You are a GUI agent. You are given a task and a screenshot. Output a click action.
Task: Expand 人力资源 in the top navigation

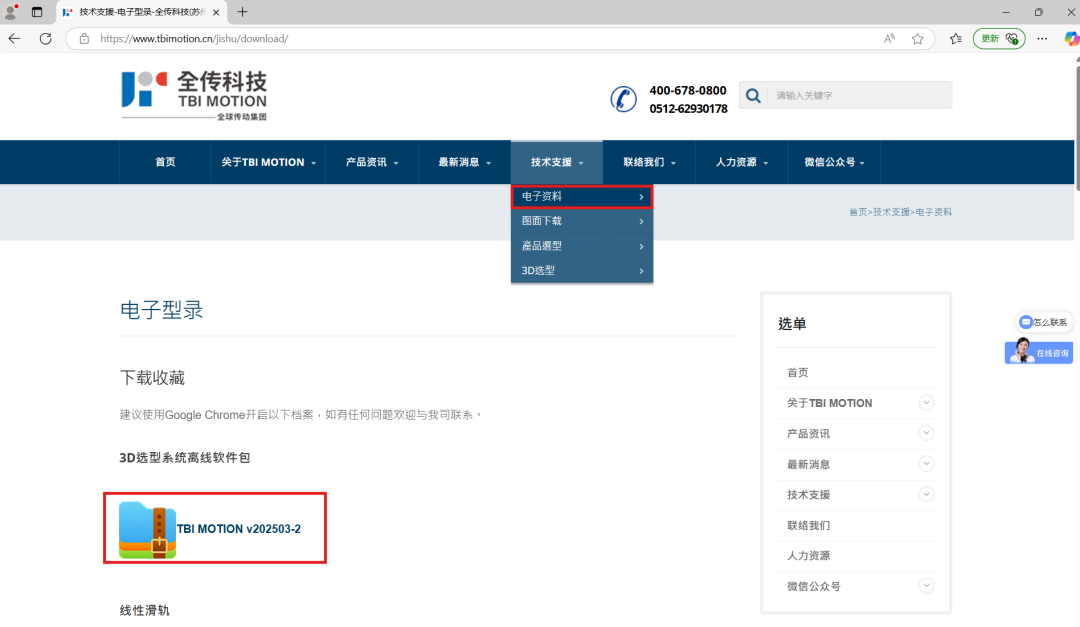click(742, 162)
